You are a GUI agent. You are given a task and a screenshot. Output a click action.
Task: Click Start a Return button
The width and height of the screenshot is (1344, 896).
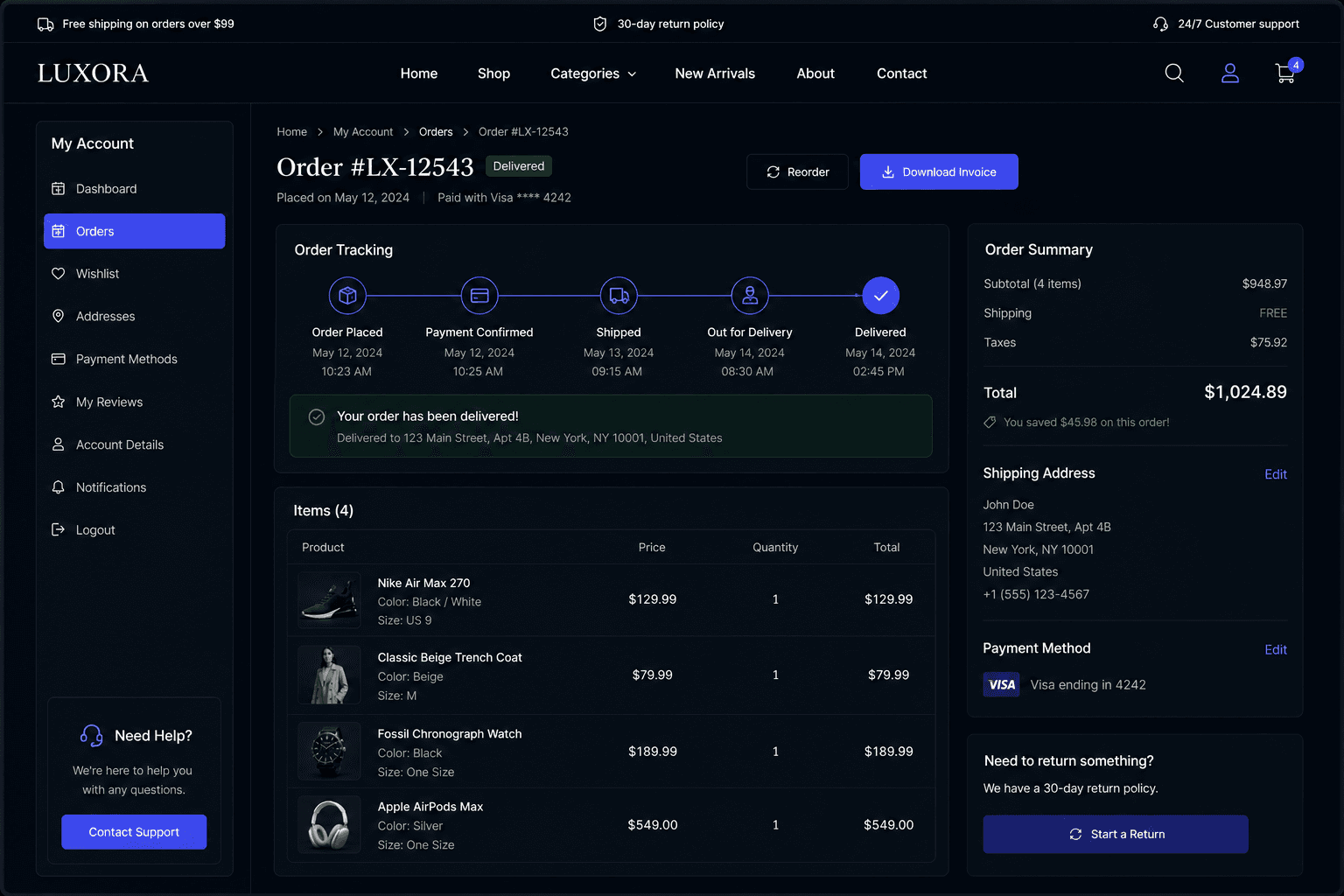[1116, 834]
